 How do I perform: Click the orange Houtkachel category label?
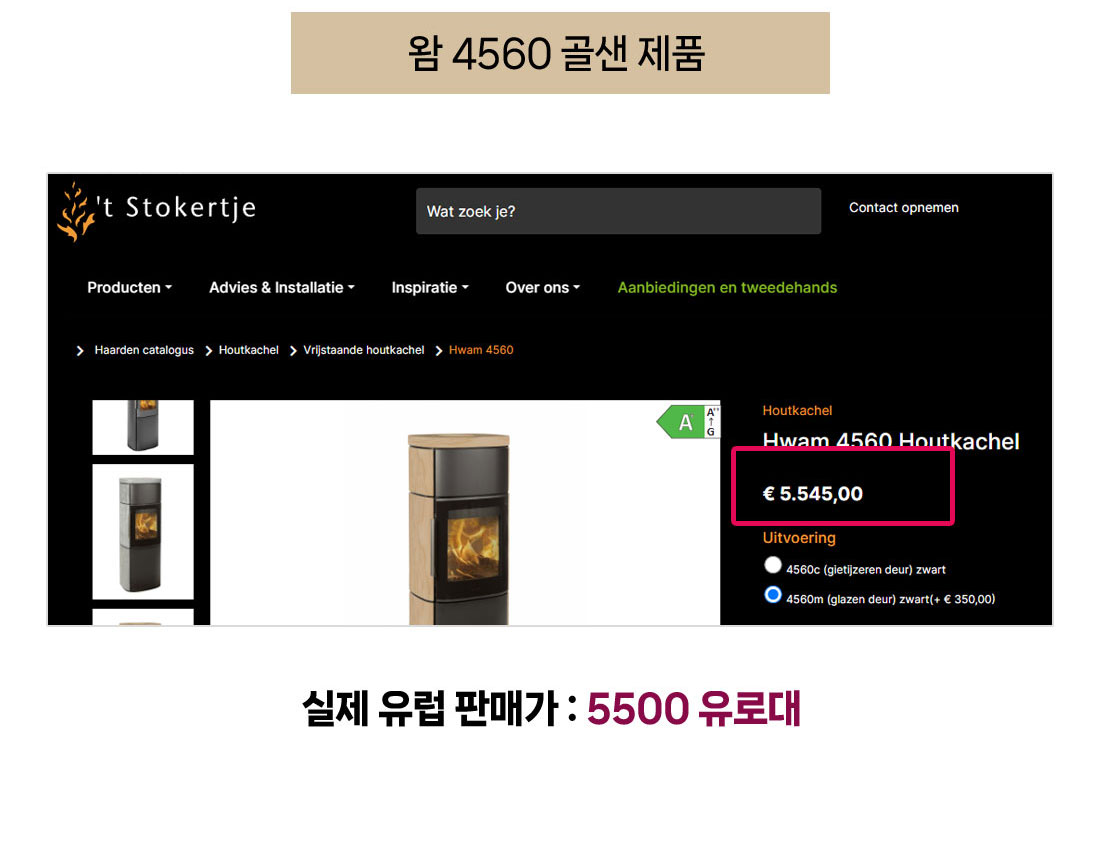coord(797,410)
